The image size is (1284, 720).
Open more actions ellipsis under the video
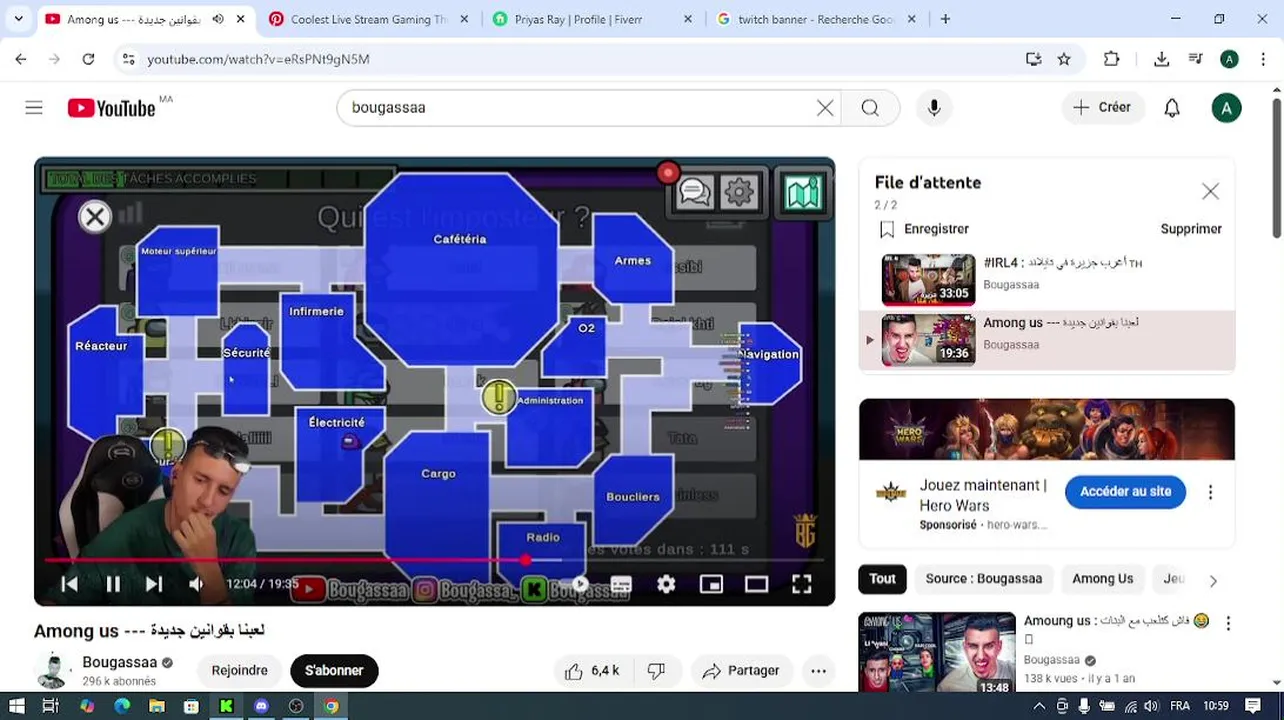(818, 671)
